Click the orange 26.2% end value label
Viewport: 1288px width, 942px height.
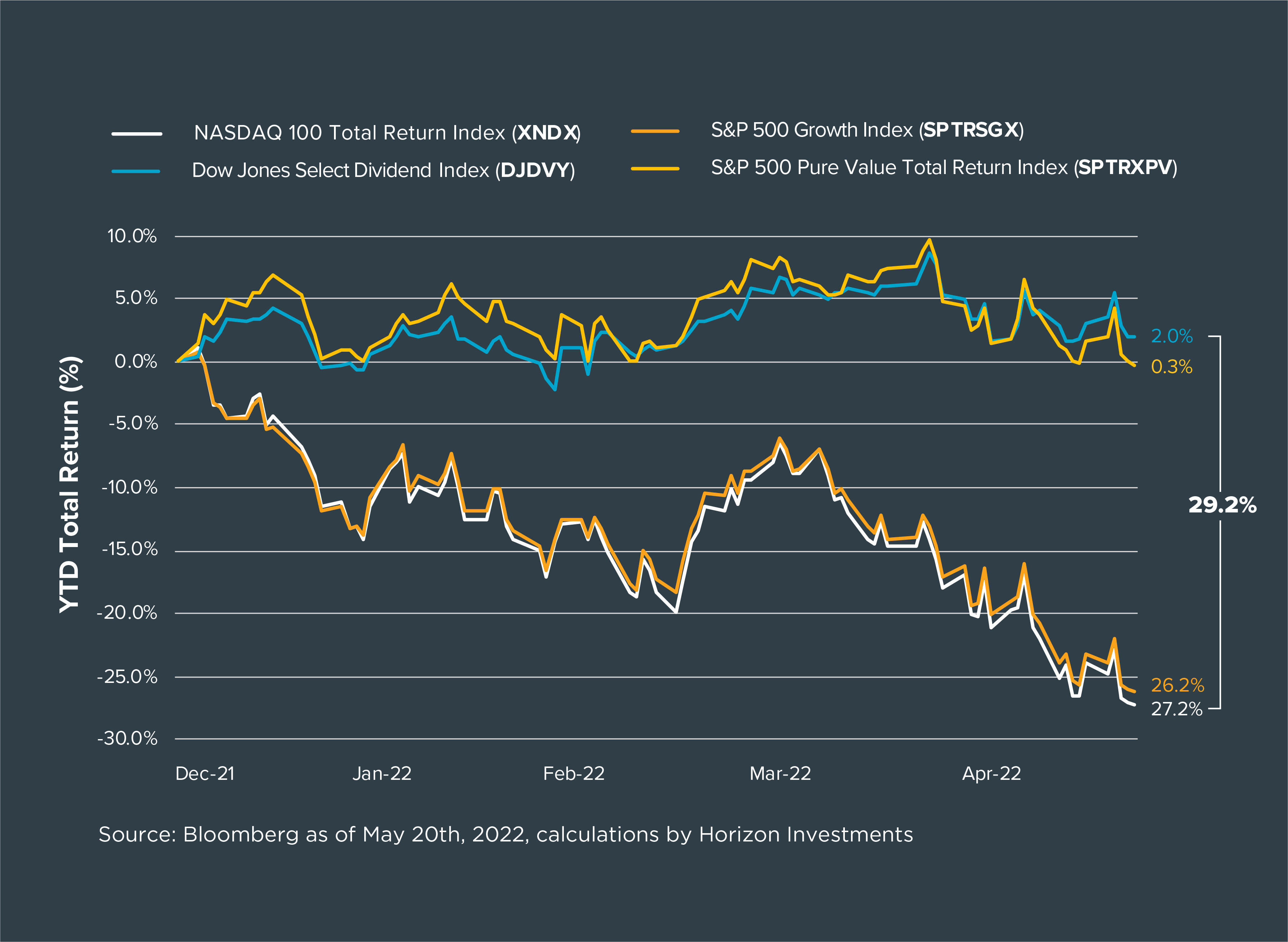[x=1177, y=685]
